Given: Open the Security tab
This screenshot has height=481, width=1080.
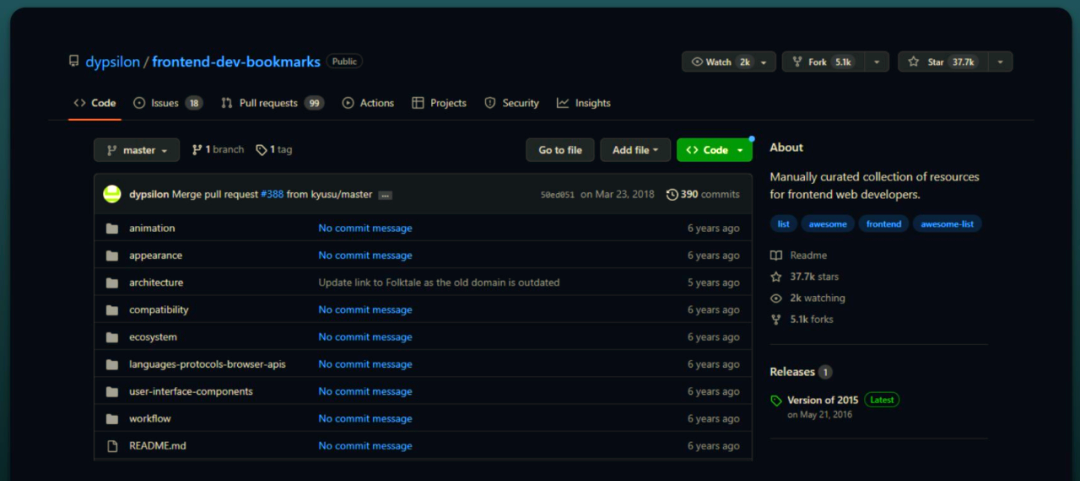Looking at the screenshot, I should pos(512,103).
